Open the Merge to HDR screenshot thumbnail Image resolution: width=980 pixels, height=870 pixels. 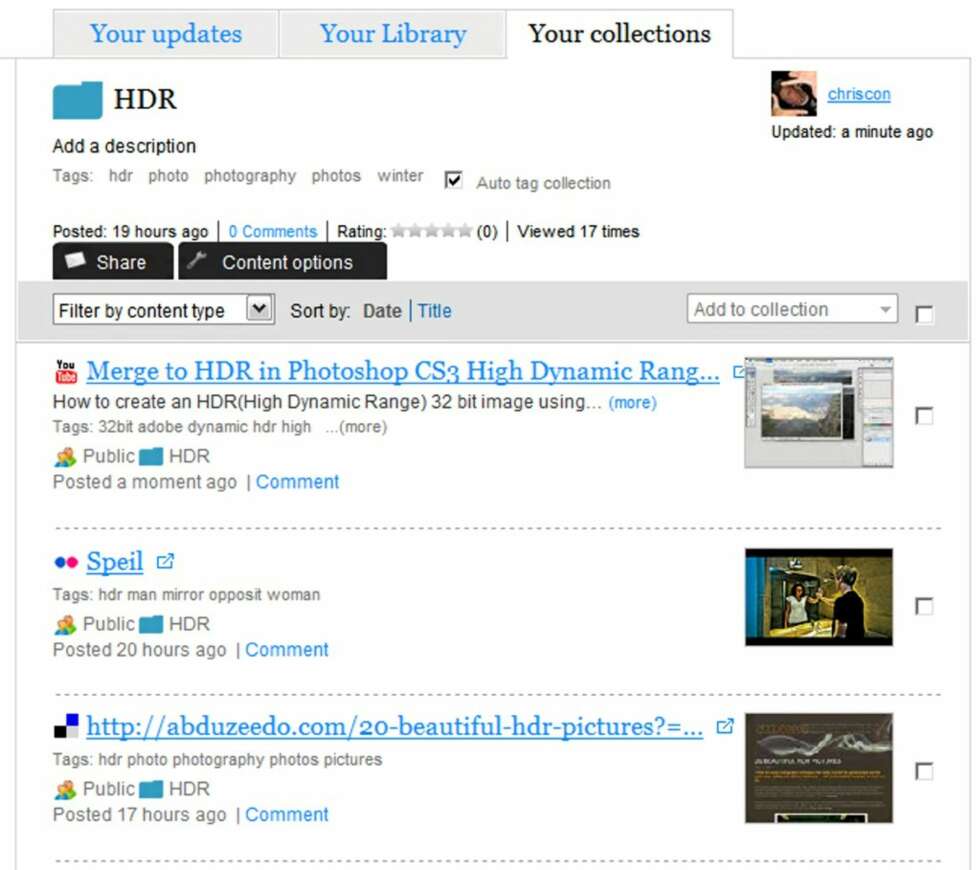pos(819,412)
